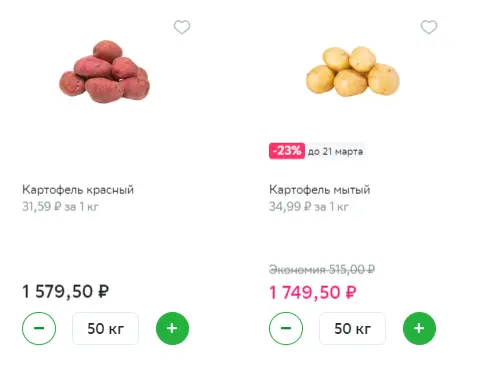Click the 34,99 ₽ за 1 кг unit price
This screenshot has height=370, width=483.
tap(309, 207)
